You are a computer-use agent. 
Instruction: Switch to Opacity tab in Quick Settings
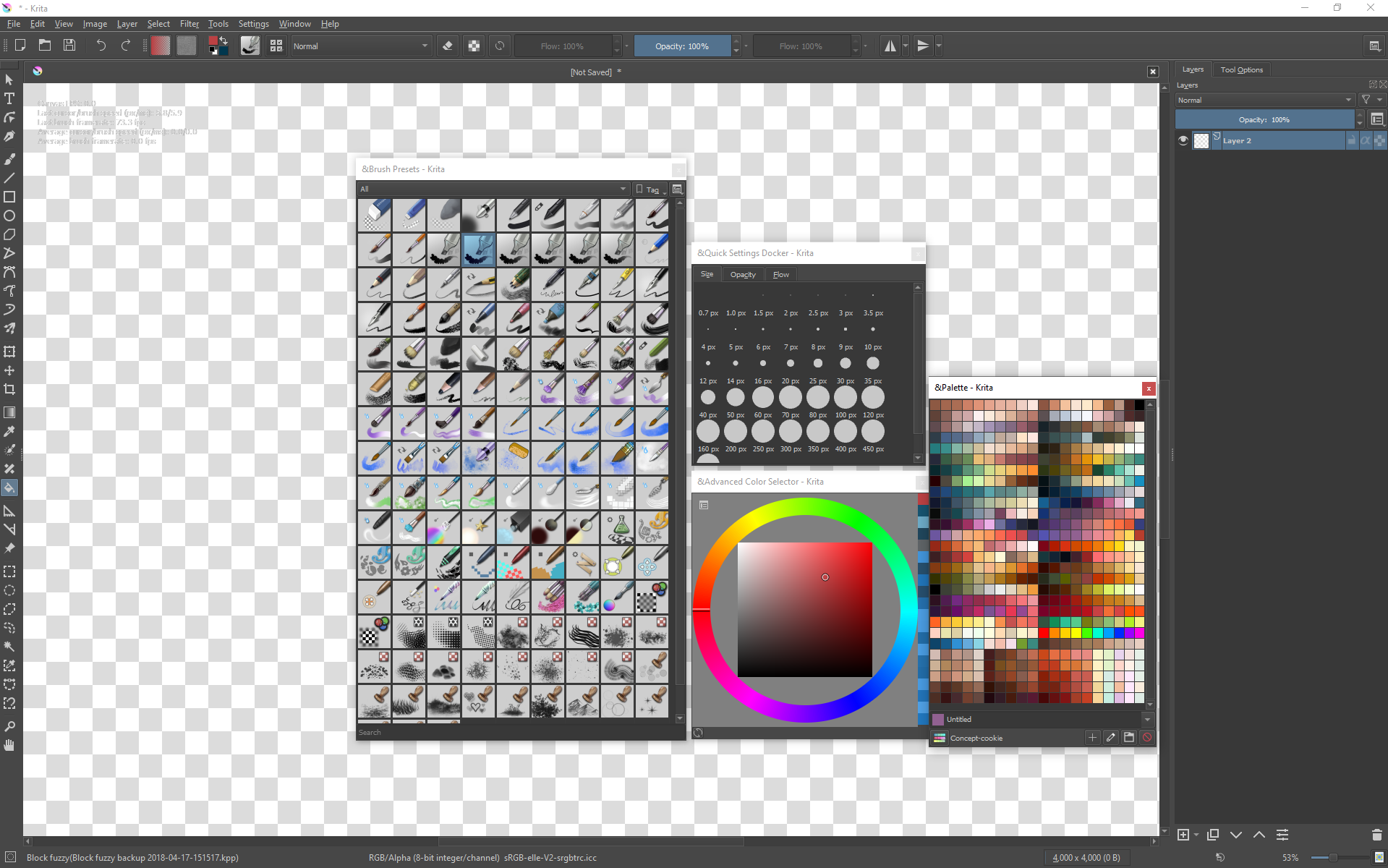pos(742,275)
